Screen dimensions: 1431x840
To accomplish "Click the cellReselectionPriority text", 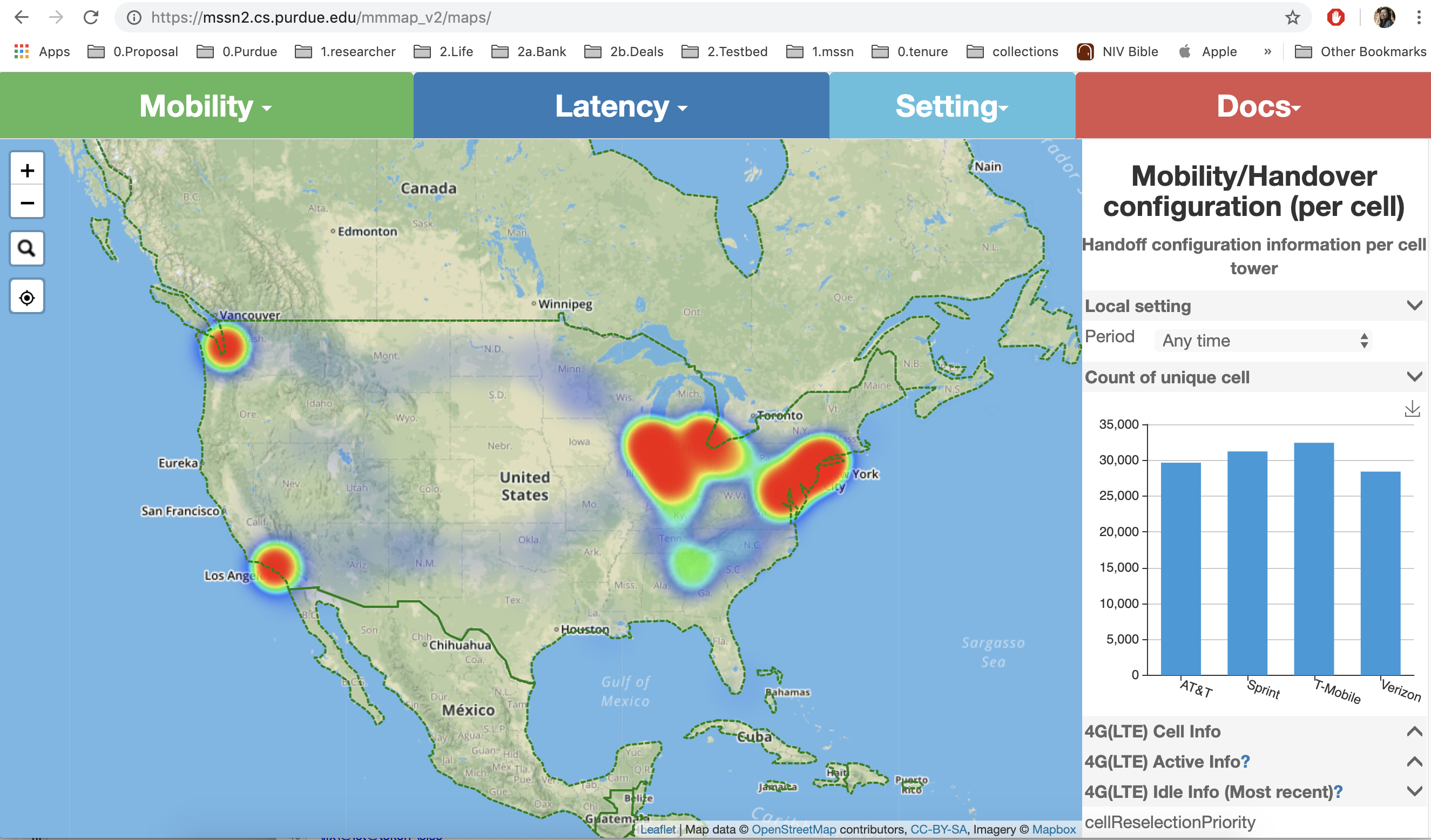I will click(x=1170, y=821).
